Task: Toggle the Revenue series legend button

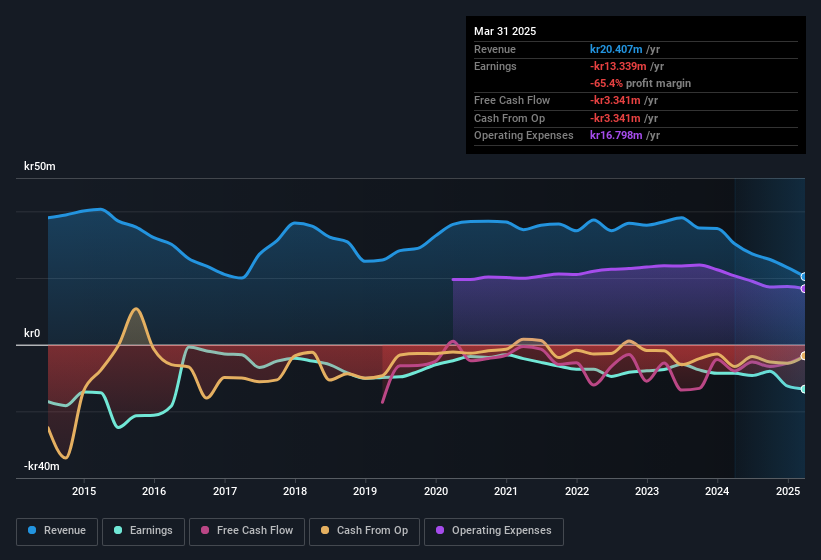Action: tap(57, 531)
